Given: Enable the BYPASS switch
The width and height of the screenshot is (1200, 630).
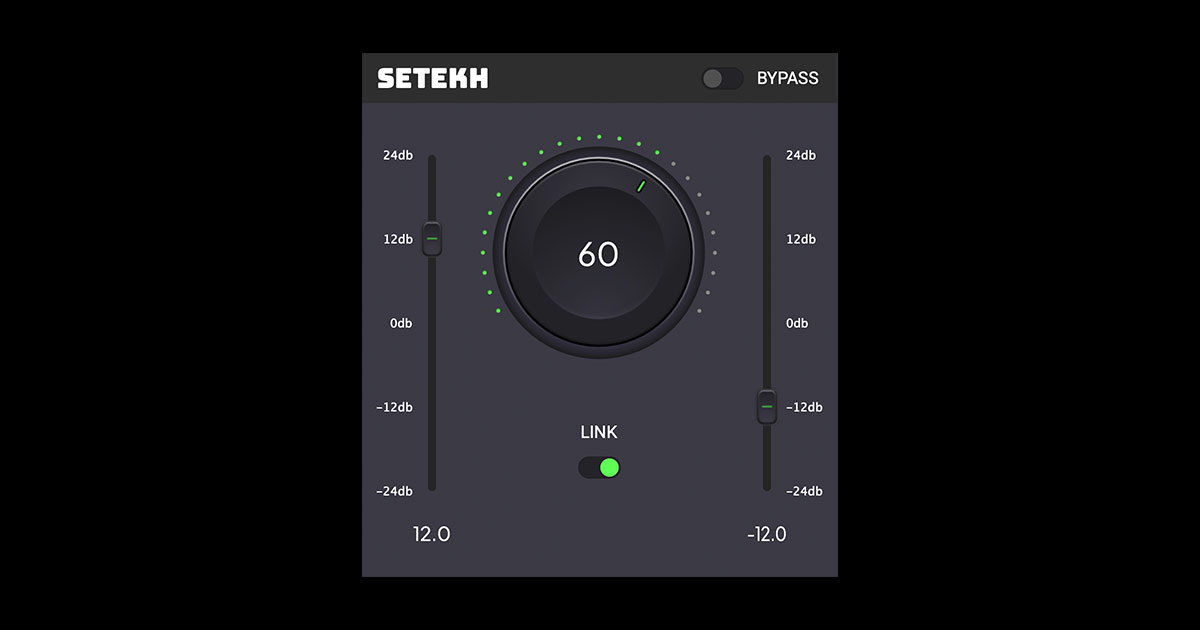Looking at the screenshot, I should tap(723, 77).
